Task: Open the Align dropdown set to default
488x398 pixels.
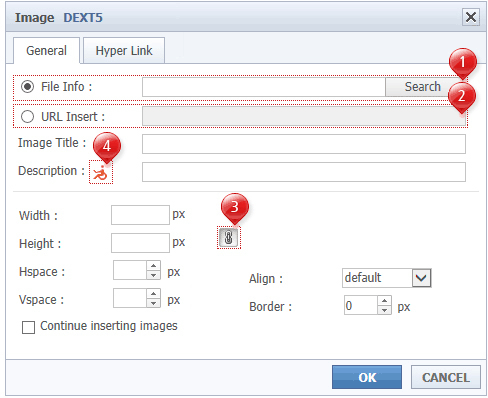Action: [x=387, y=278]
